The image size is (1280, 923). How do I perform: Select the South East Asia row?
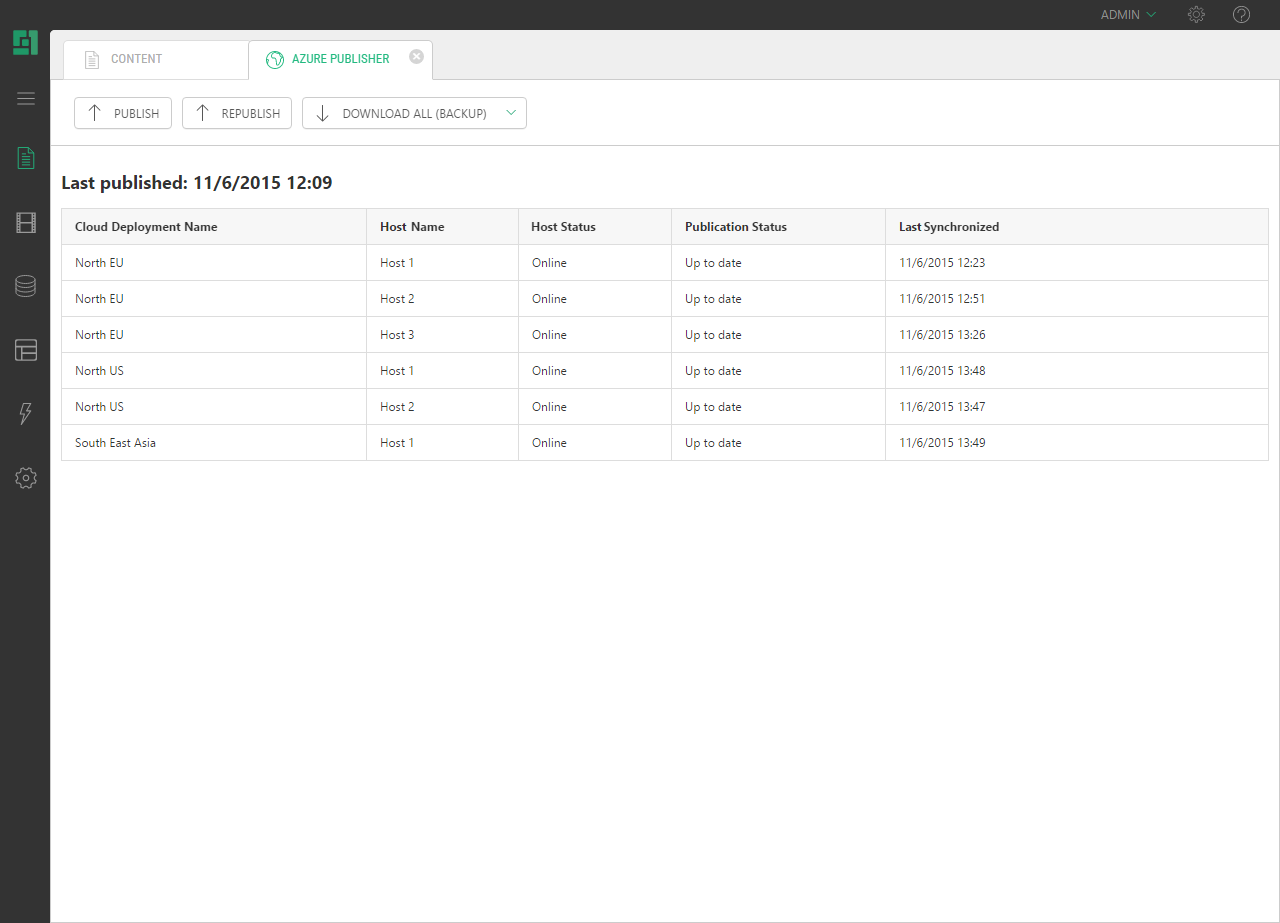point(115,443)
